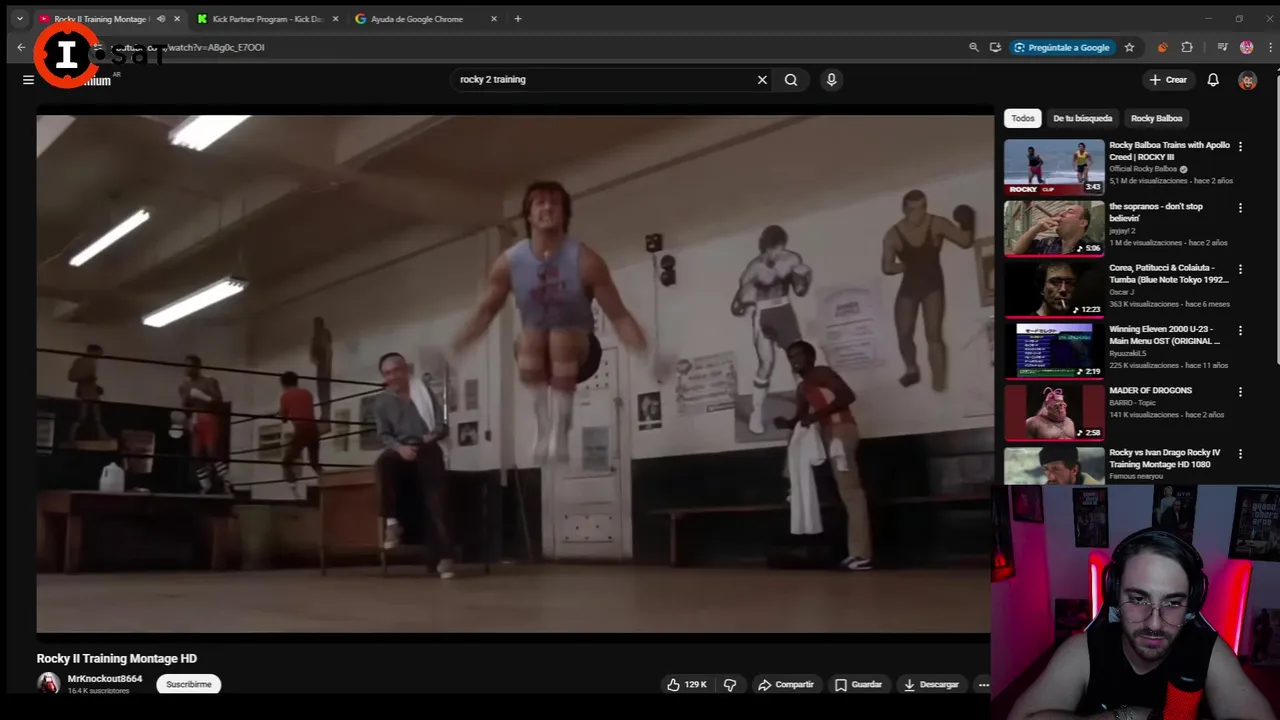Click the Rocky II video player

pos(514,374)
